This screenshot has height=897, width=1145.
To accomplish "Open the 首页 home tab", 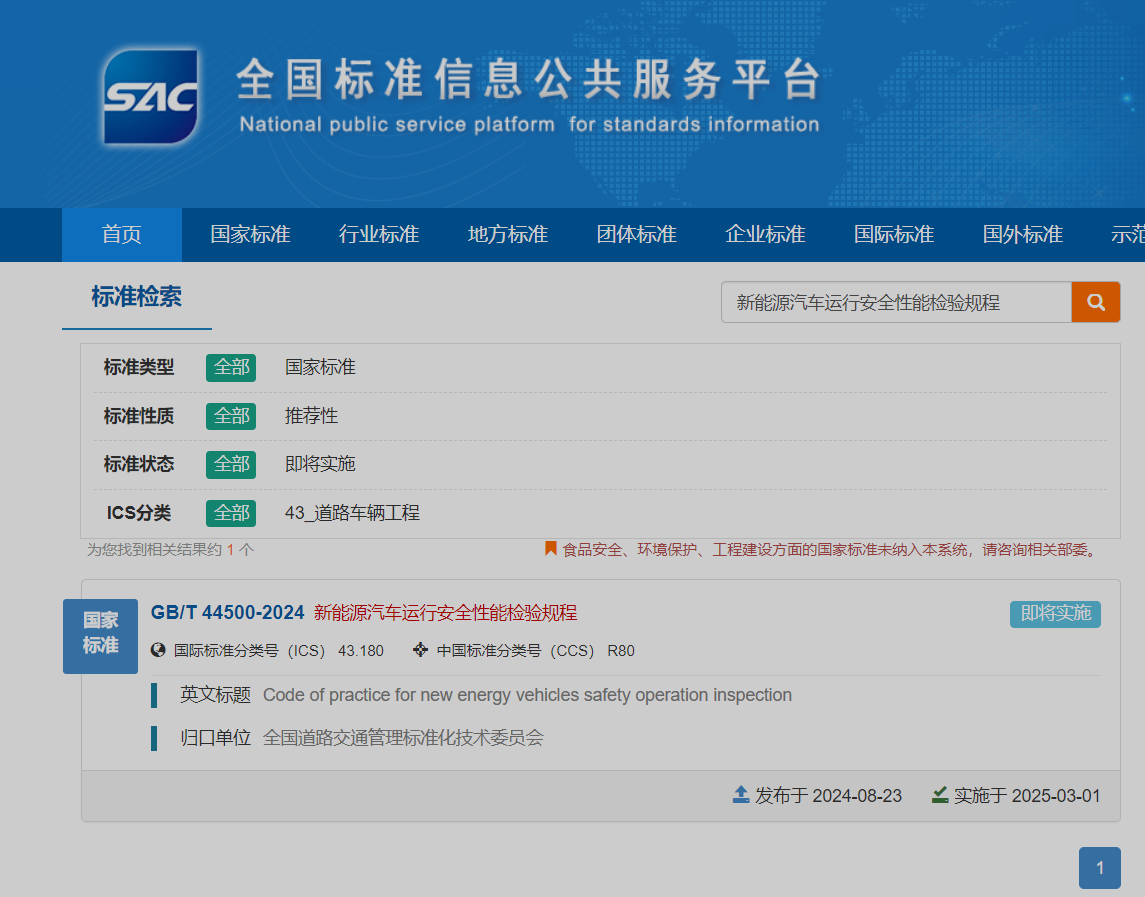I will pos(122,234).
